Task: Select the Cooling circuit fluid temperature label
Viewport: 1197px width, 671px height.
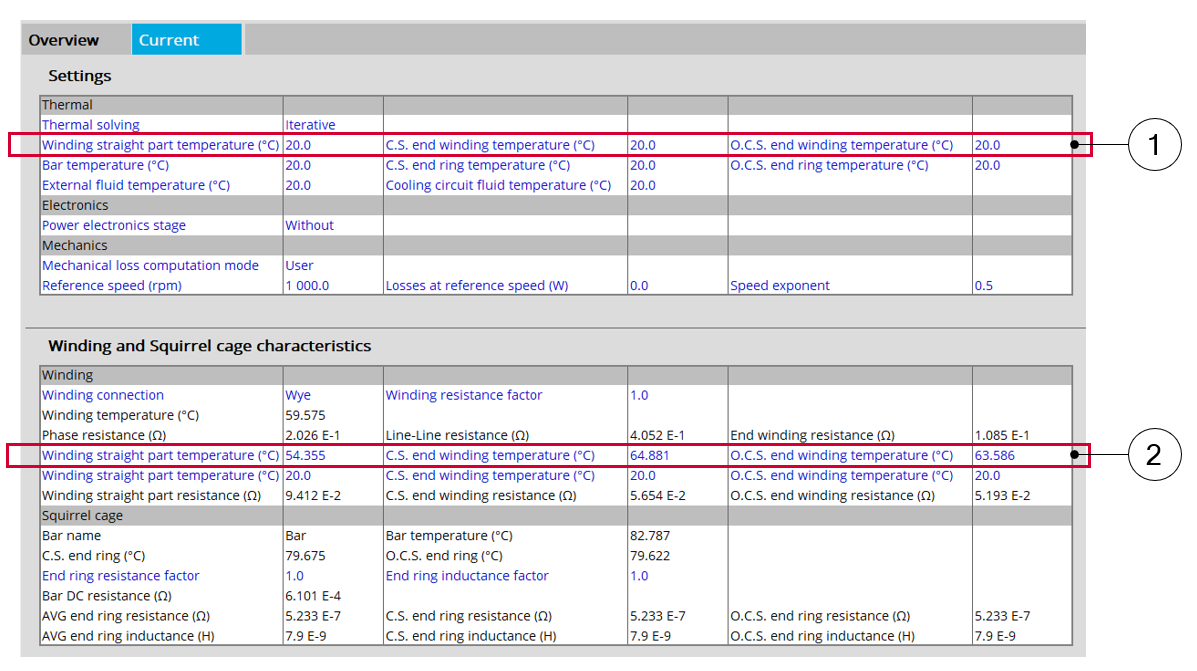Action: tap(498, 185)
